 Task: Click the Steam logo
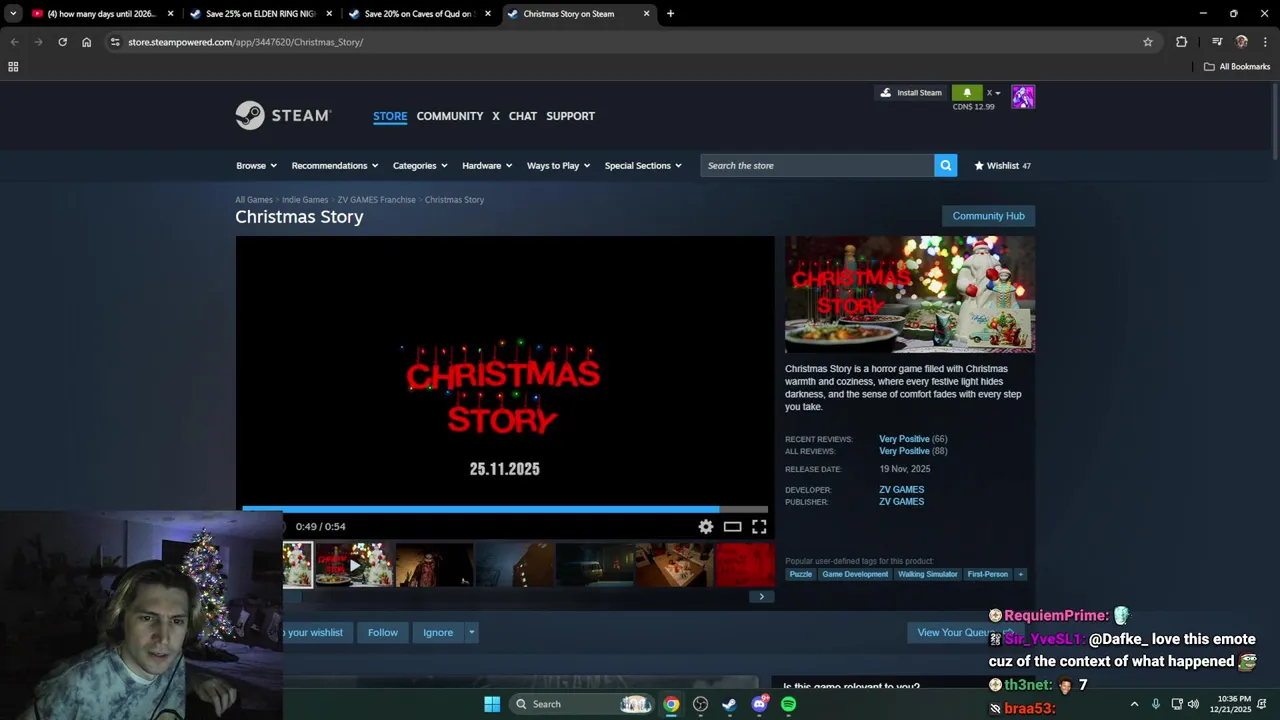[x=283, y=116]
